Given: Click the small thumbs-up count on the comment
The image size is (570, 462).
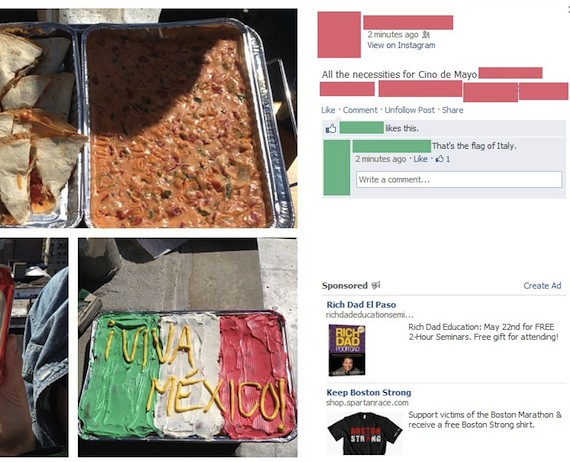Looking at the screenshot, I should pos(443,159).
